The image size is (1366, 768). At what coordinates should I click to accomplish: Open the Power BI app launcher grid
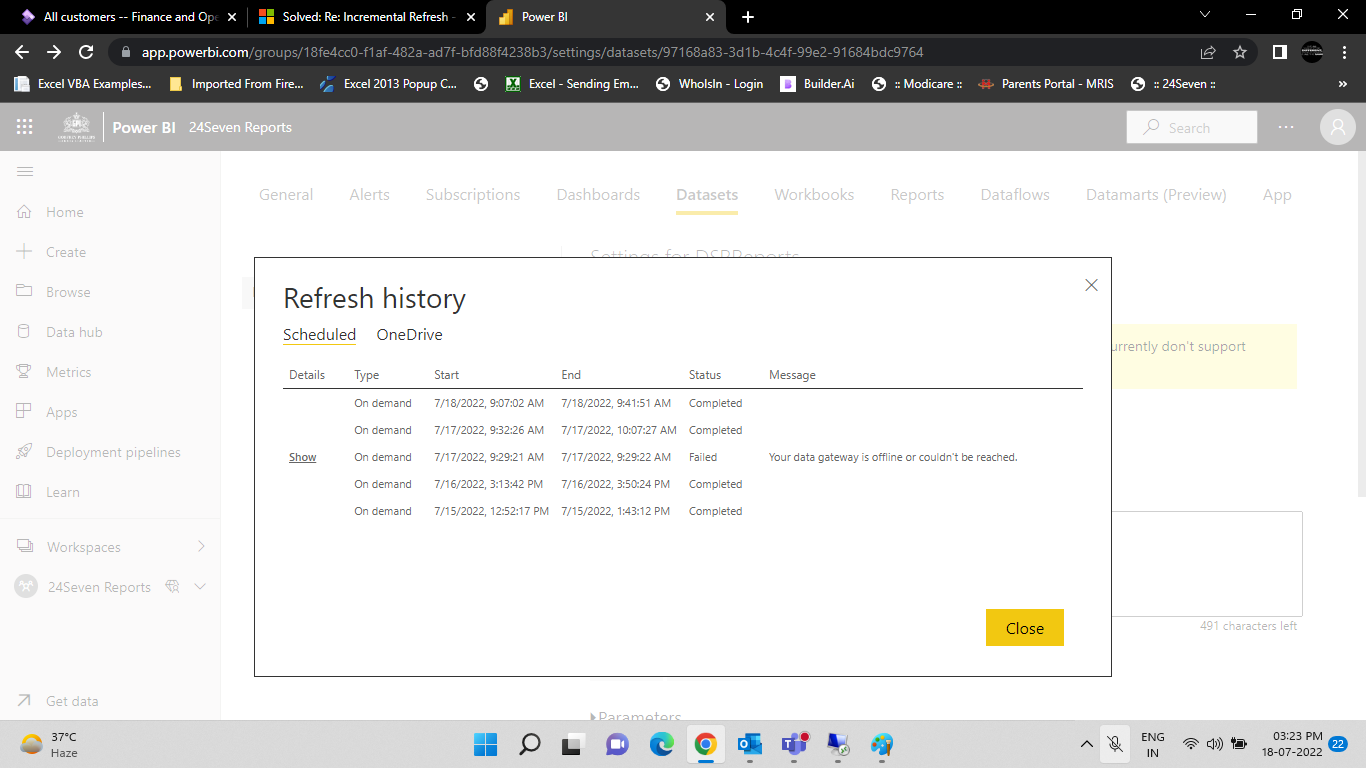pos(25,127)
